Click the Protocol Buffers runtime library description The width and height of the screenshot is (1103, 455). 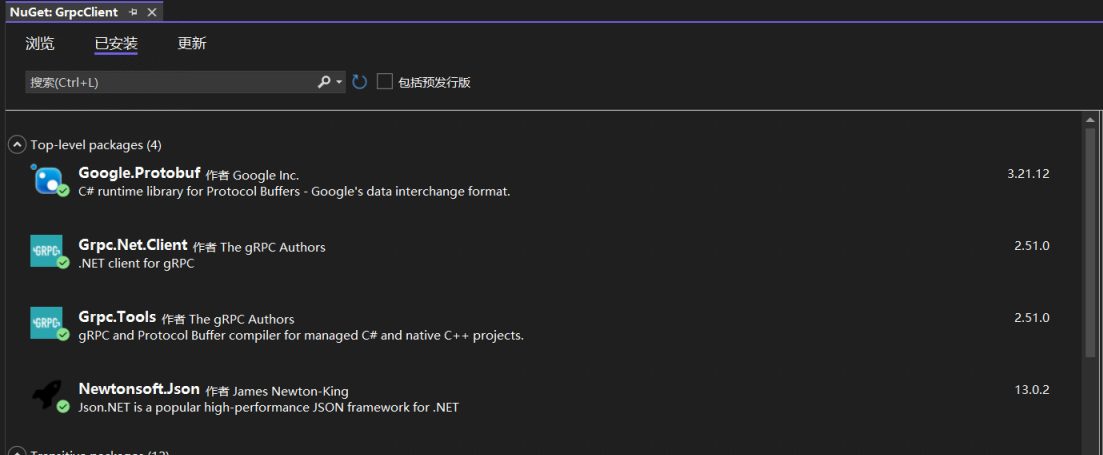click(x=294, y=191)
